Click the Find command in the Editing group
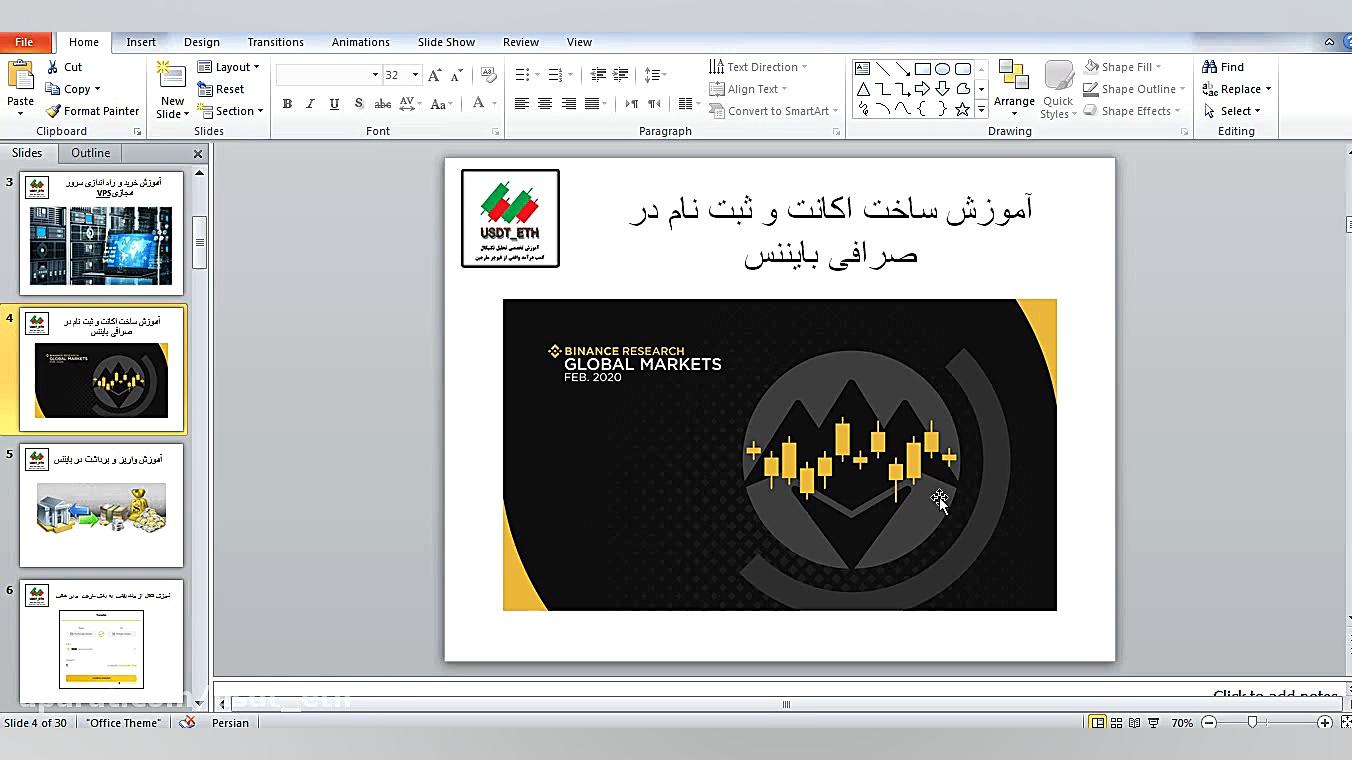Viewport: 1352px width, 760px height. (x=1224, y=66)
